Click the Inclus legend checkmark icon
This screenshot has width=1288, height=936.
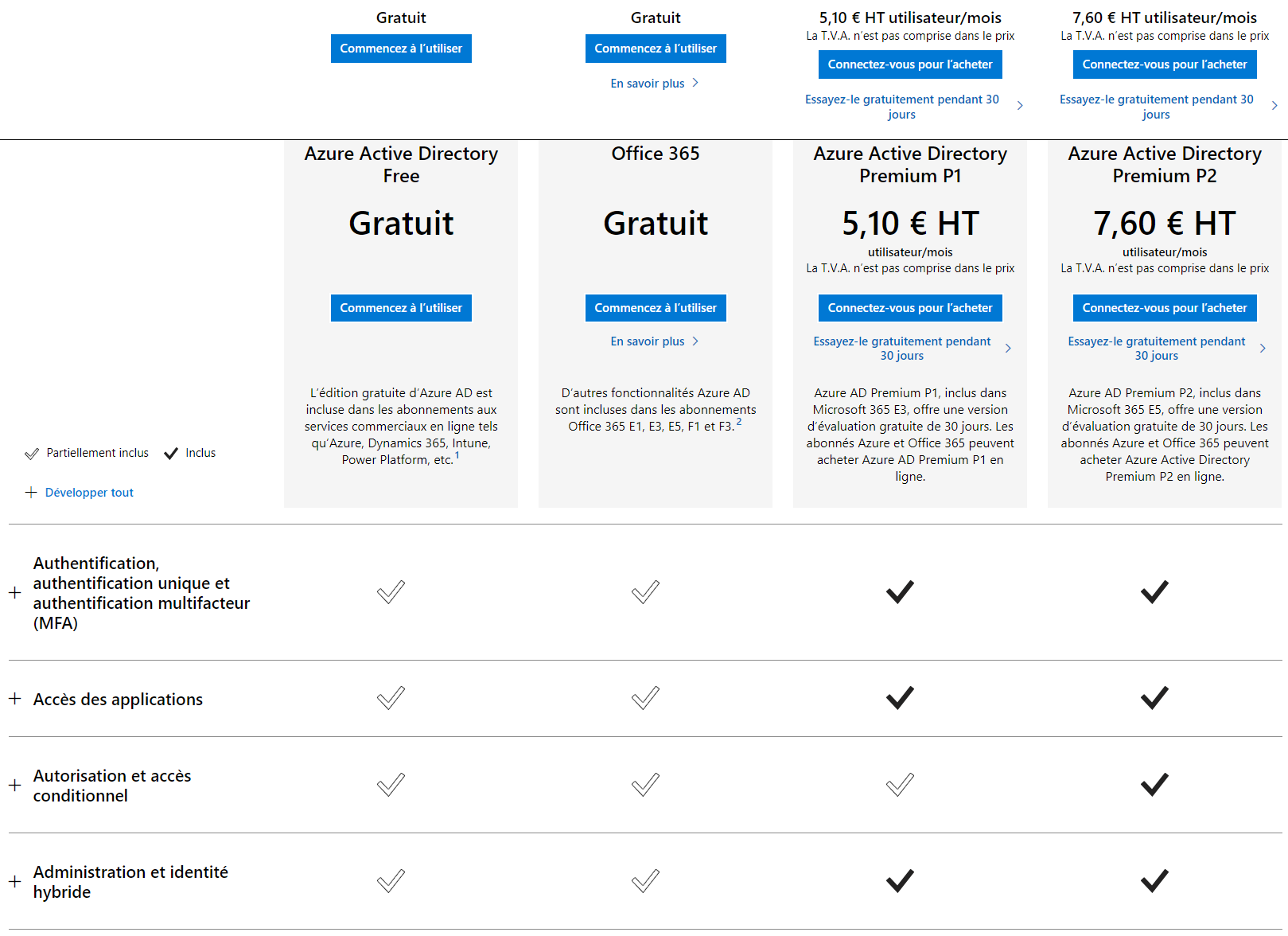click(171, 454)
